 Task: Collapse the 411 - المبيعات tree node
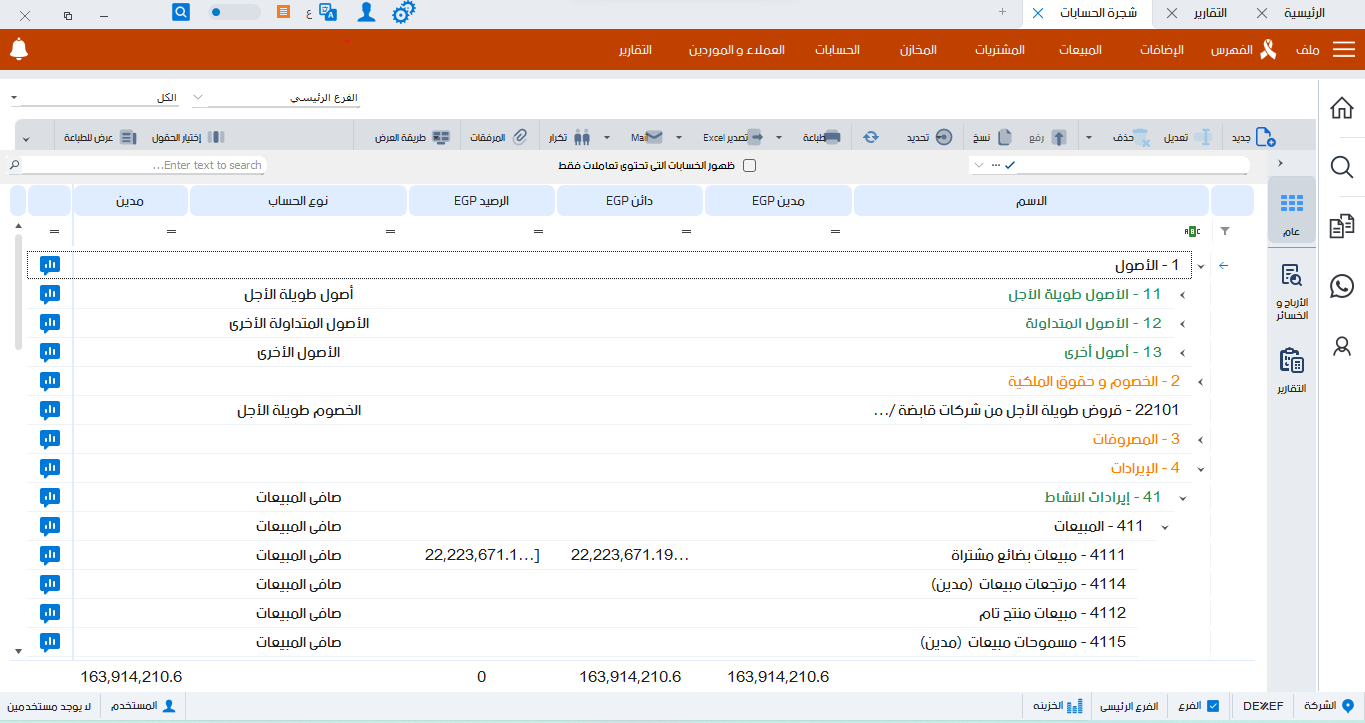[x=1163, y=525]
